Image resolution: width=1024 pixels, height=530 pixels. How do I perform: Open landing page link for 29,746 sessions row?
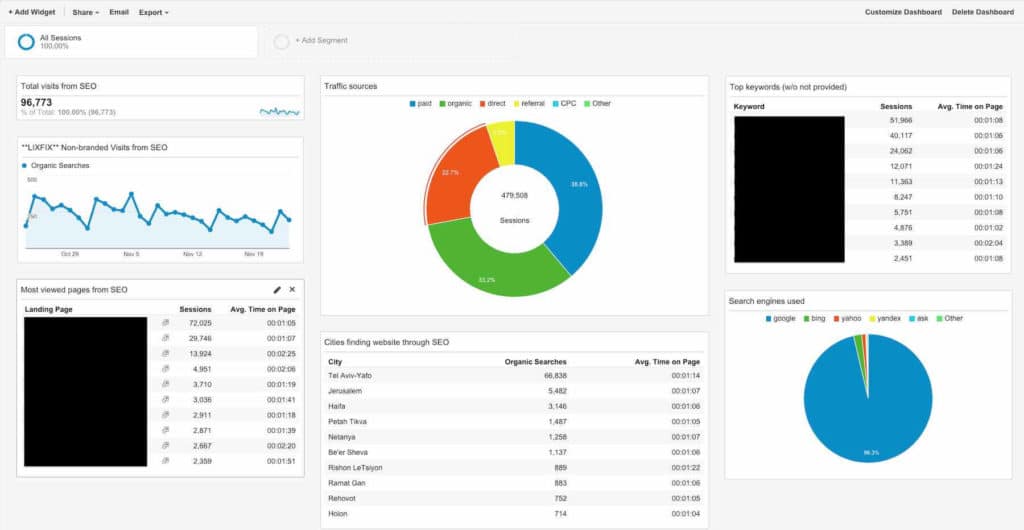pos(165,338)
